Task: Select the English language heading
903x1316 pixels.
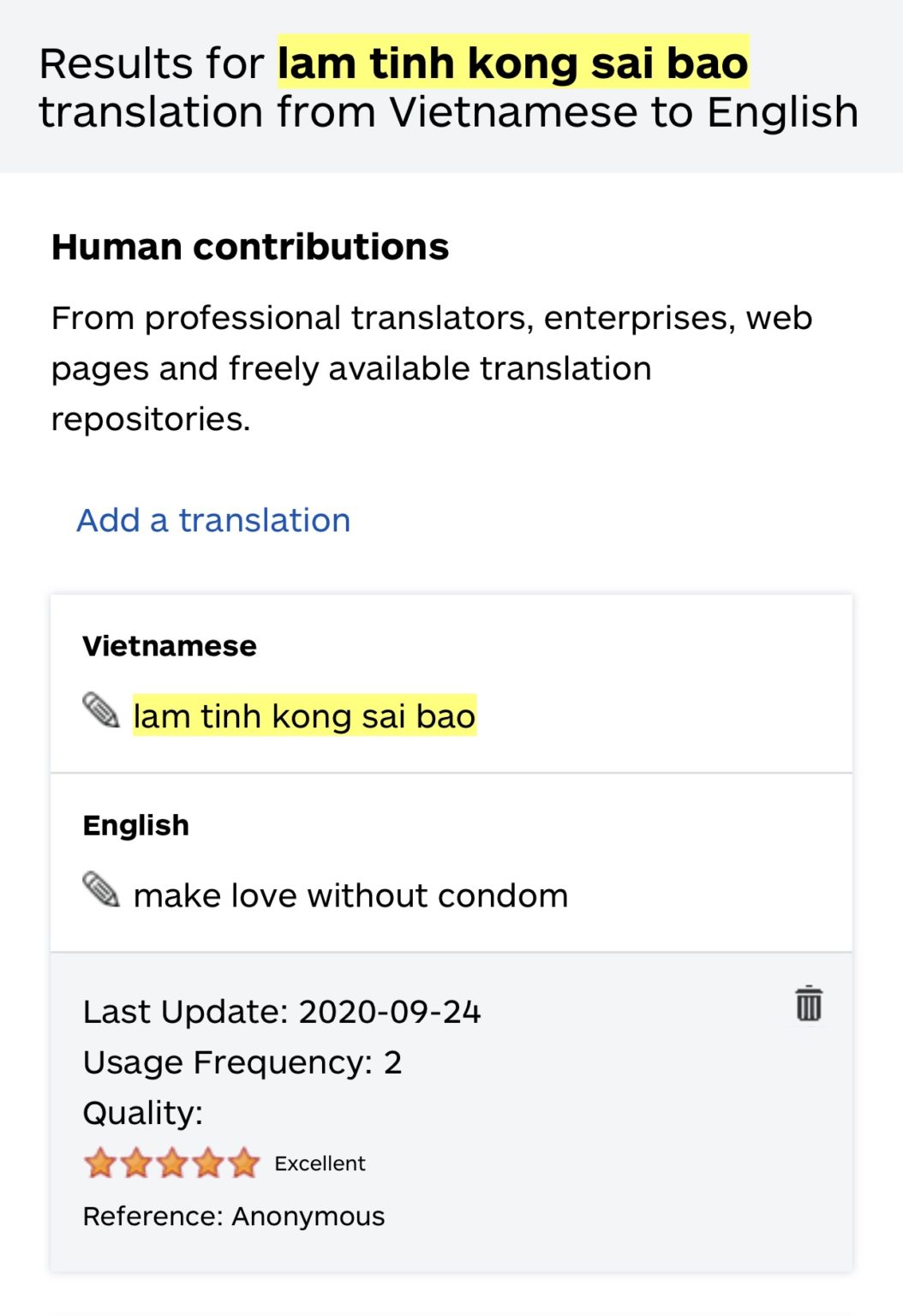Action: tap(135, 824)
